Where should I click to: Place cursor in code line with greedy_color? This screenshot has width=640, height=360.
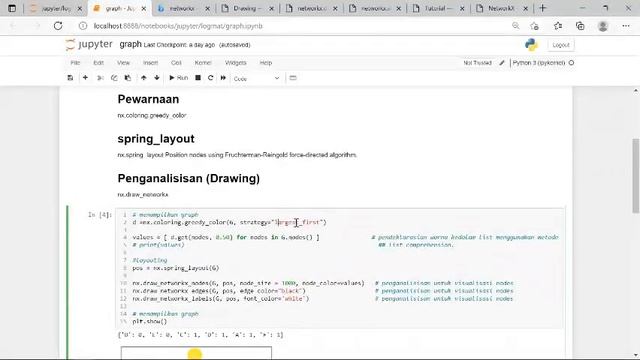point(229,222)
